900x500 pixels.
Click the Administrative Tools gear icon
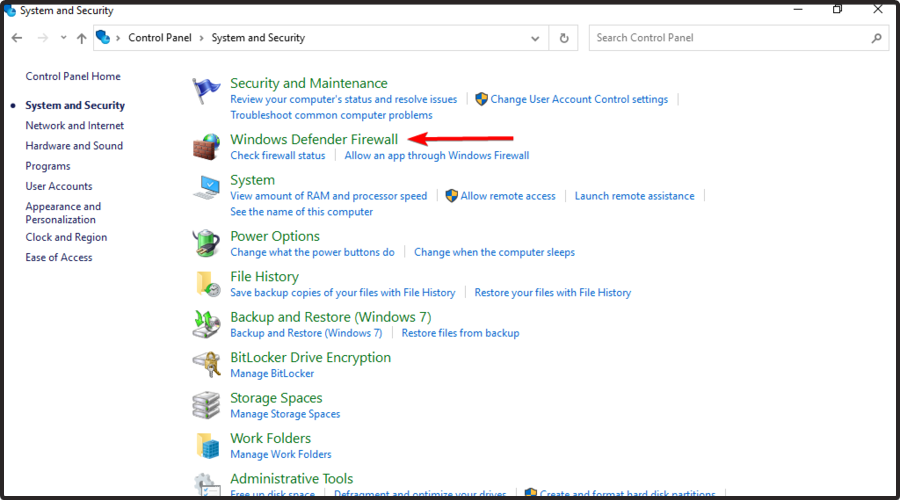point(206,485)
